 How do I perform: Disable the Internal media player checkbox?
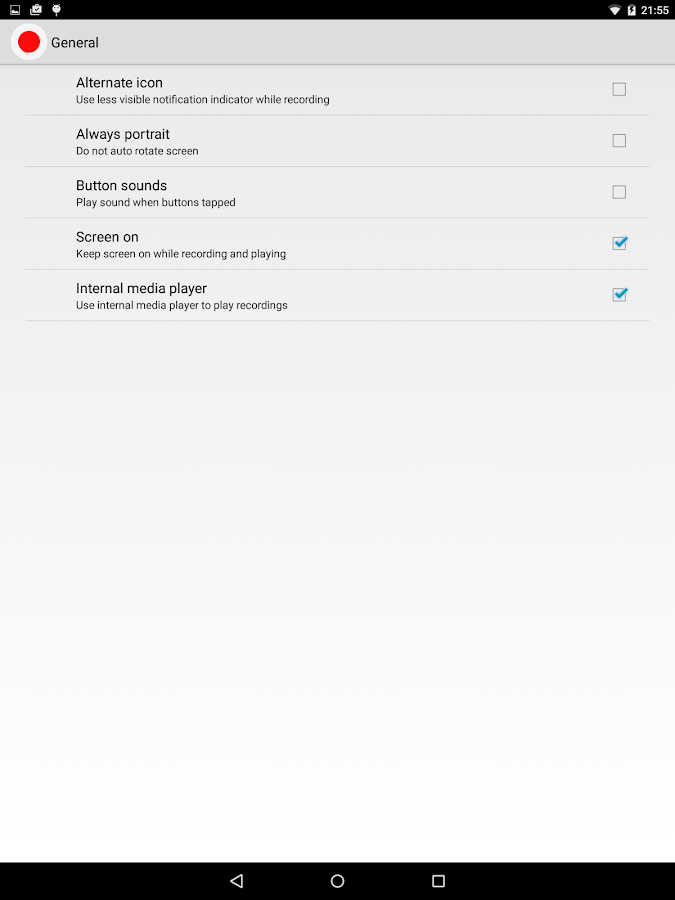[x=619, y=294]
